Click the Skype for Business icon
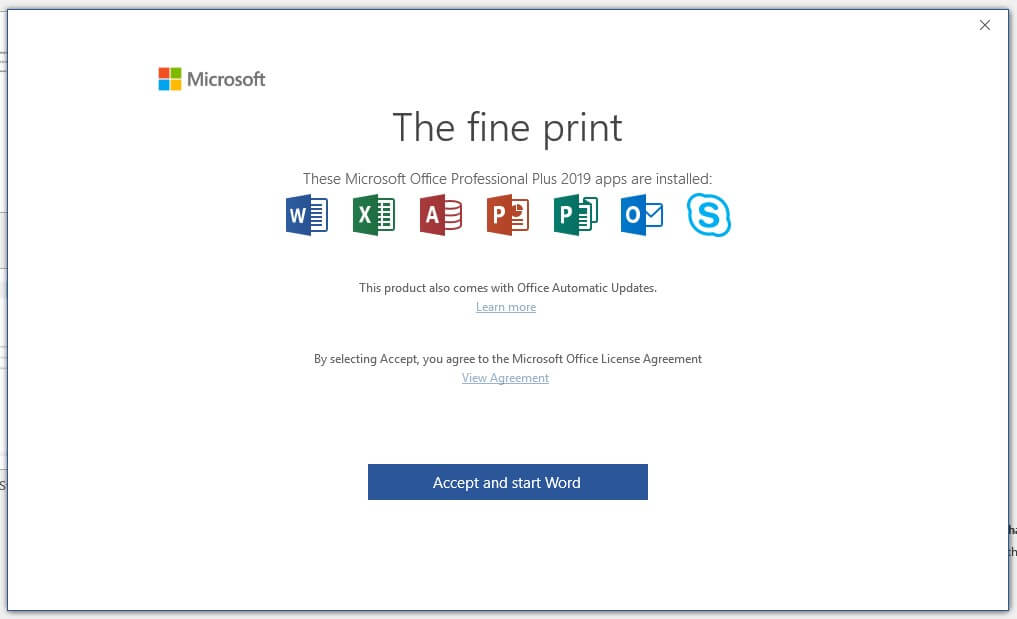 tap(709, 215)
